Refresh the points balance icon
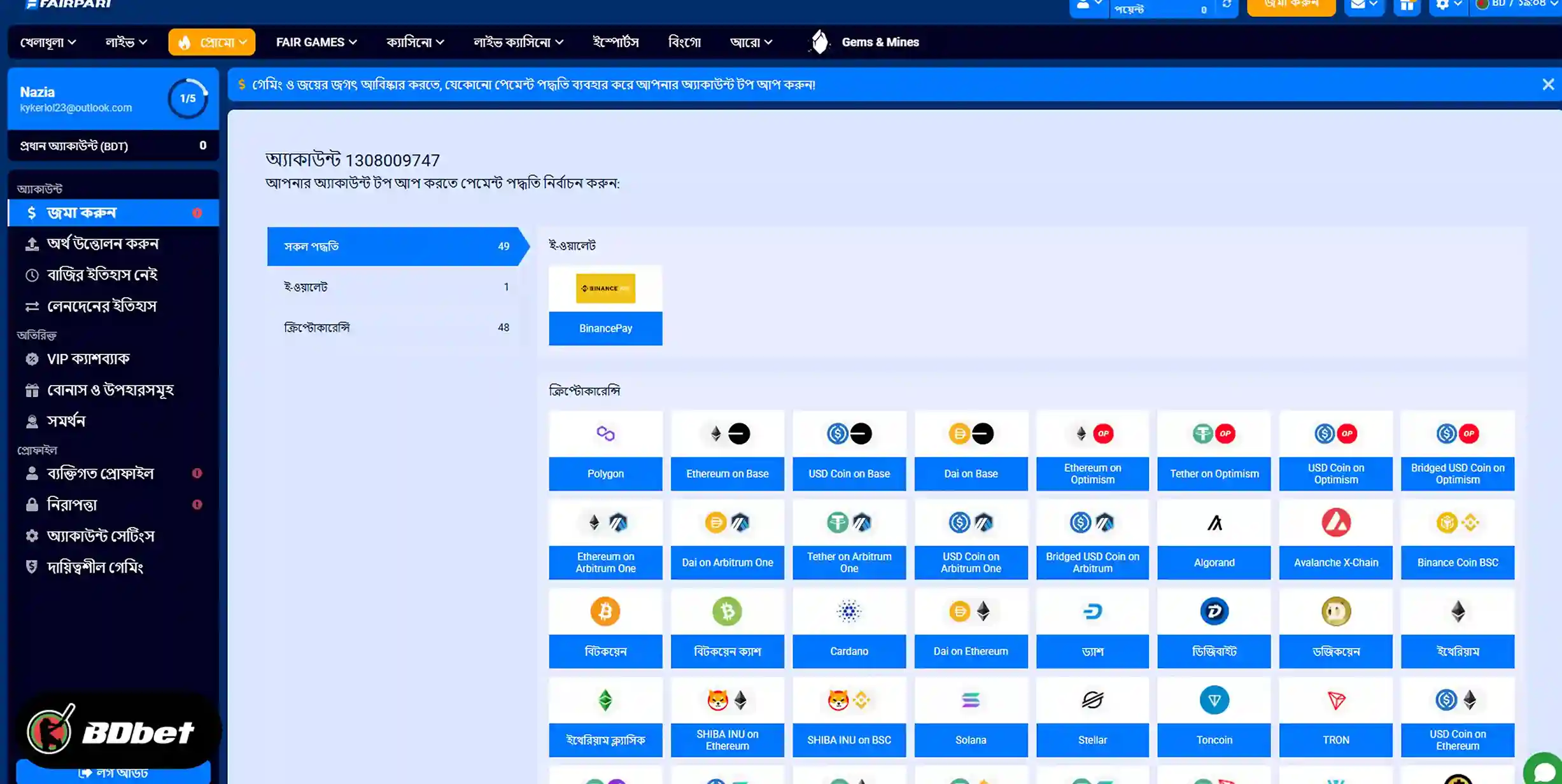 [x=1227, y=5]
